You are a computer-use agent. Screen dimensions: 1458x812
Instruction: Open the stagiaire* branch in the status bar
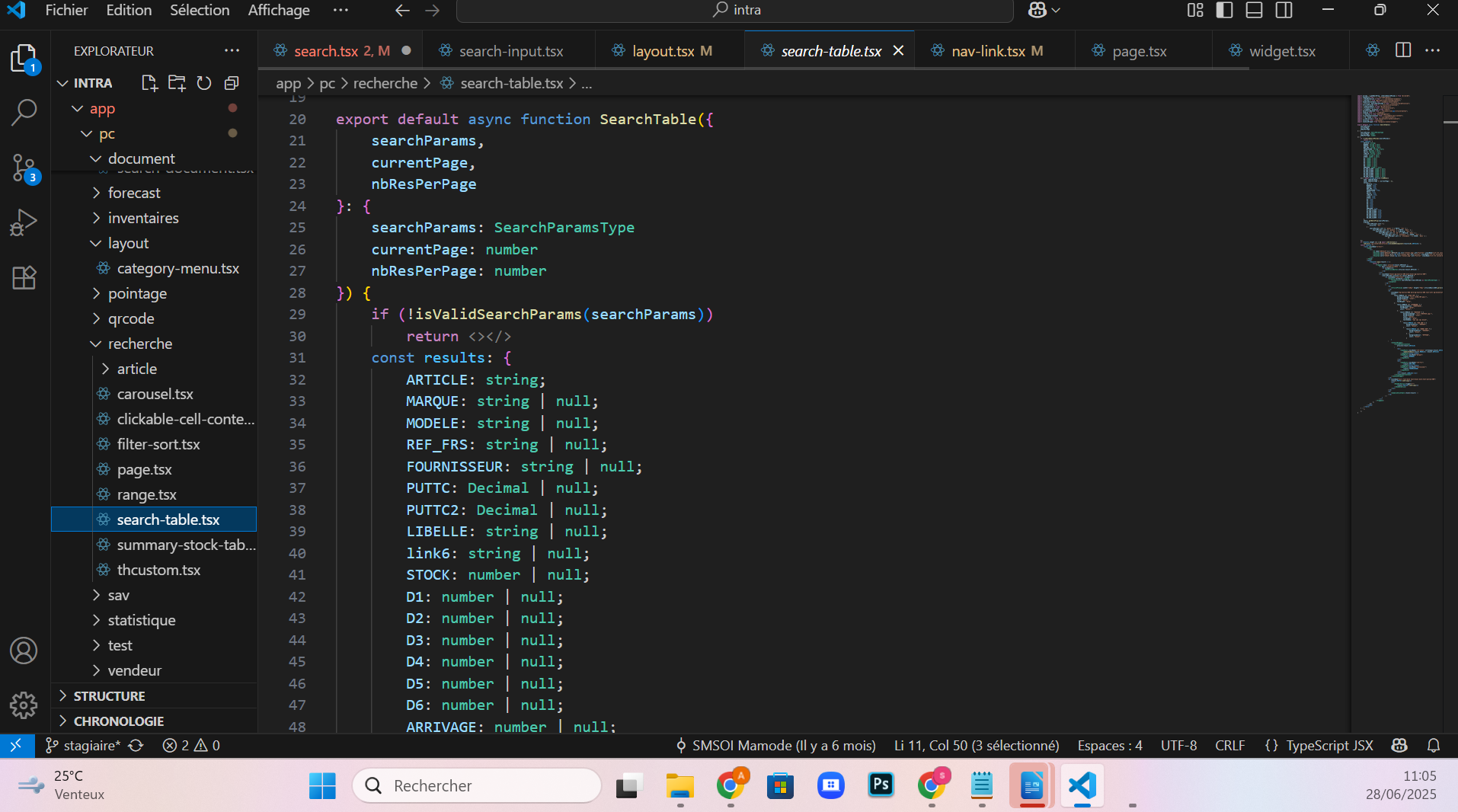pyautogui.click(x=84, y=746)
